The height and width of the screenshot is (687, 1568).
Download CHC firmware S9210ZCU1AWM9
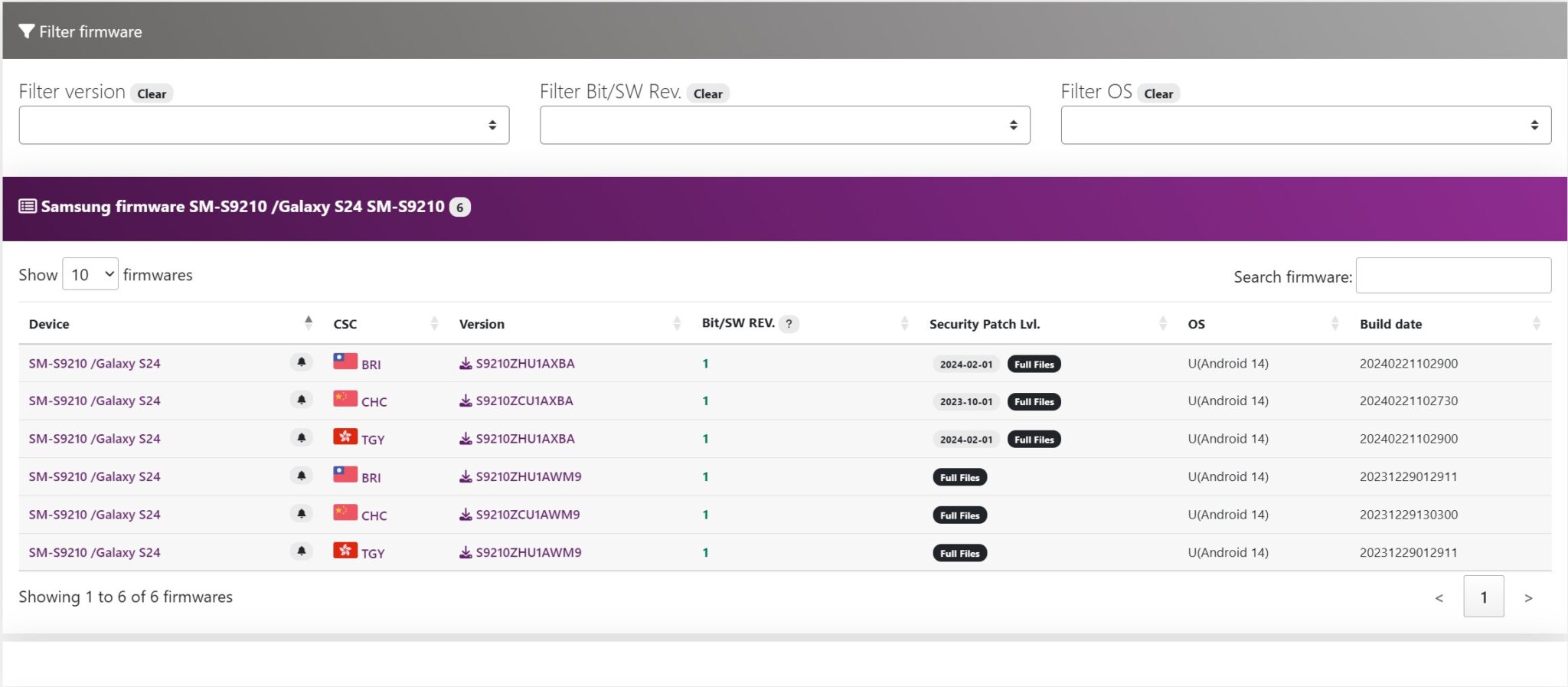520,515
